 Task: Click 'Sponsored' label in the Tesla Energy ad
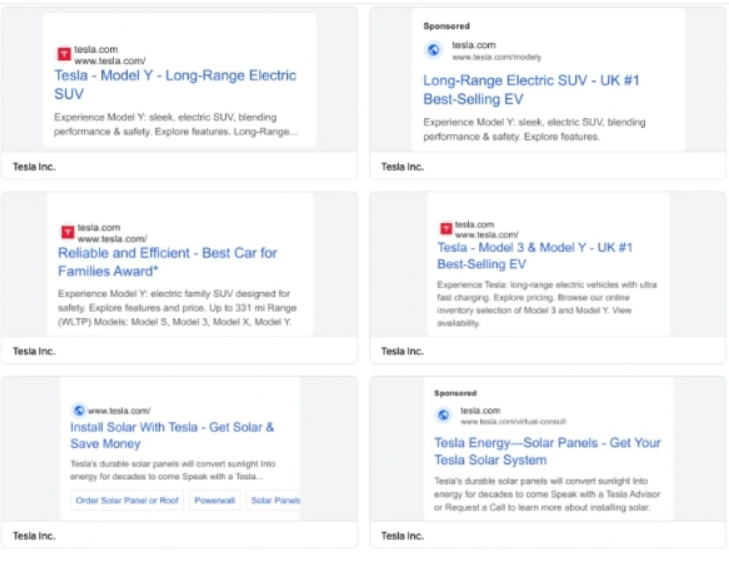pyautogui.click(x=455, y=393)
